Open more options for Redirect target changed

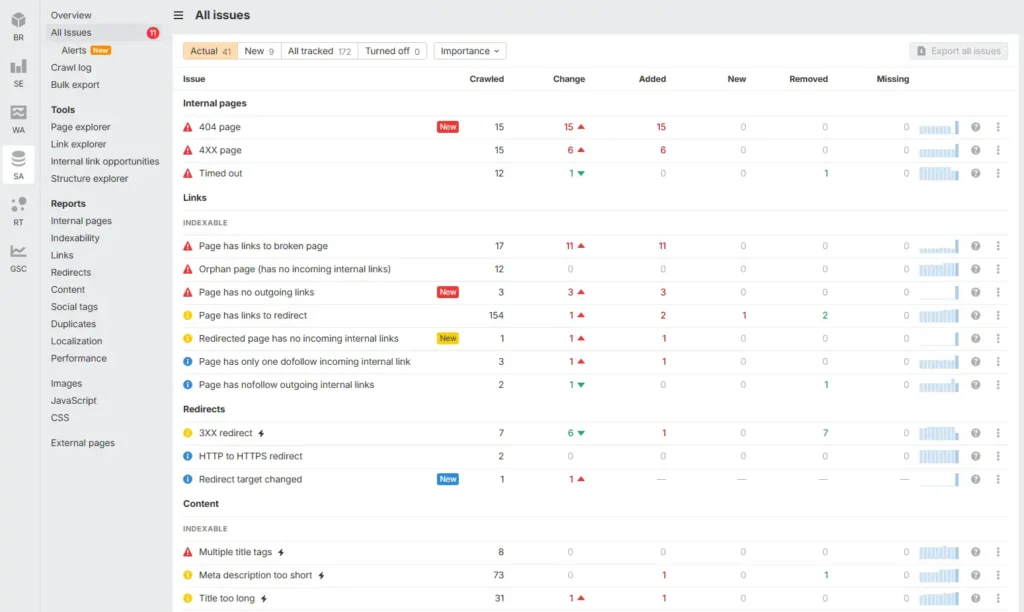click(998, 479)
